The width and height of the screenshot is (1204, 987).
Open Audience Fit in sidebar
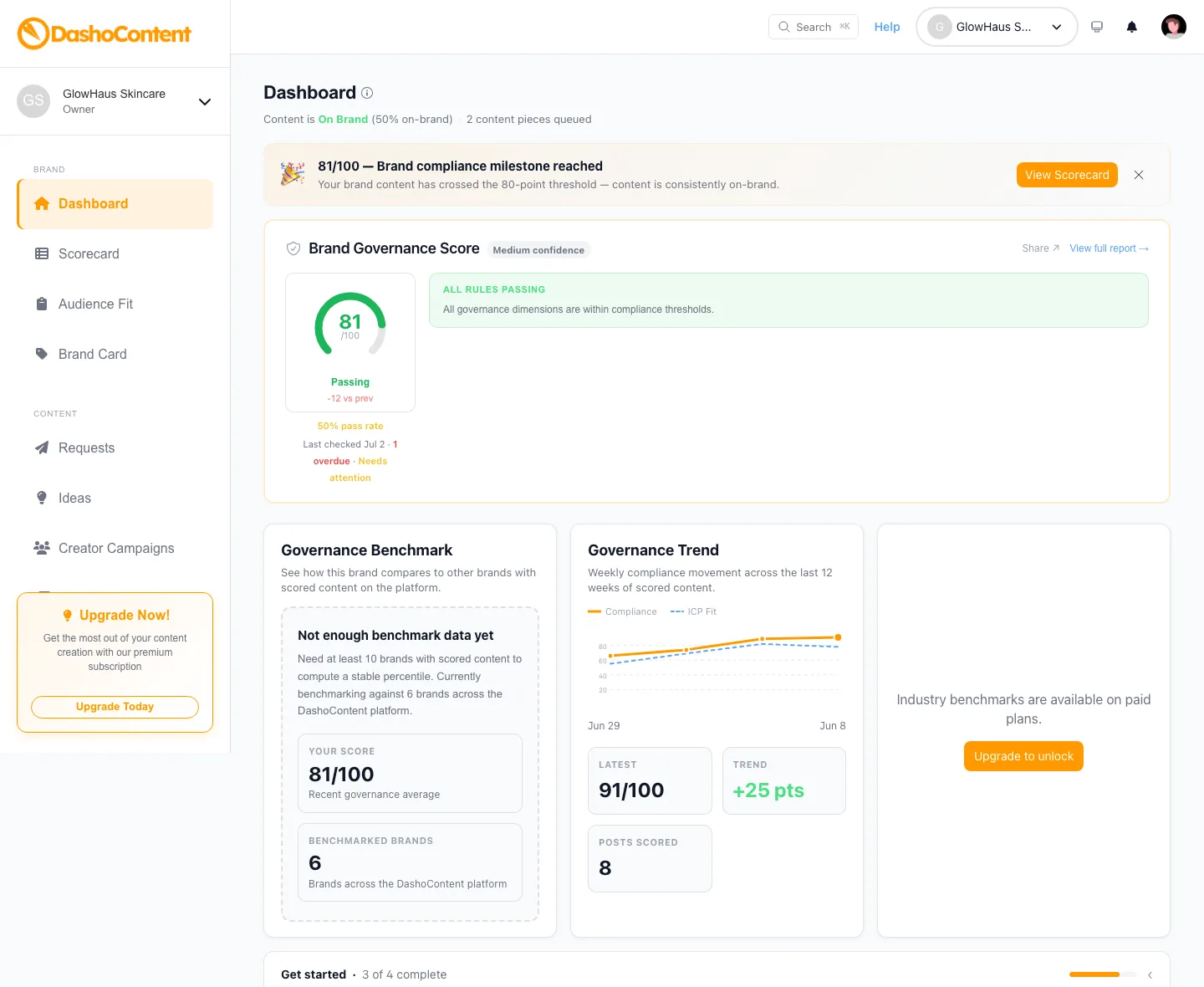click(115, 304)
